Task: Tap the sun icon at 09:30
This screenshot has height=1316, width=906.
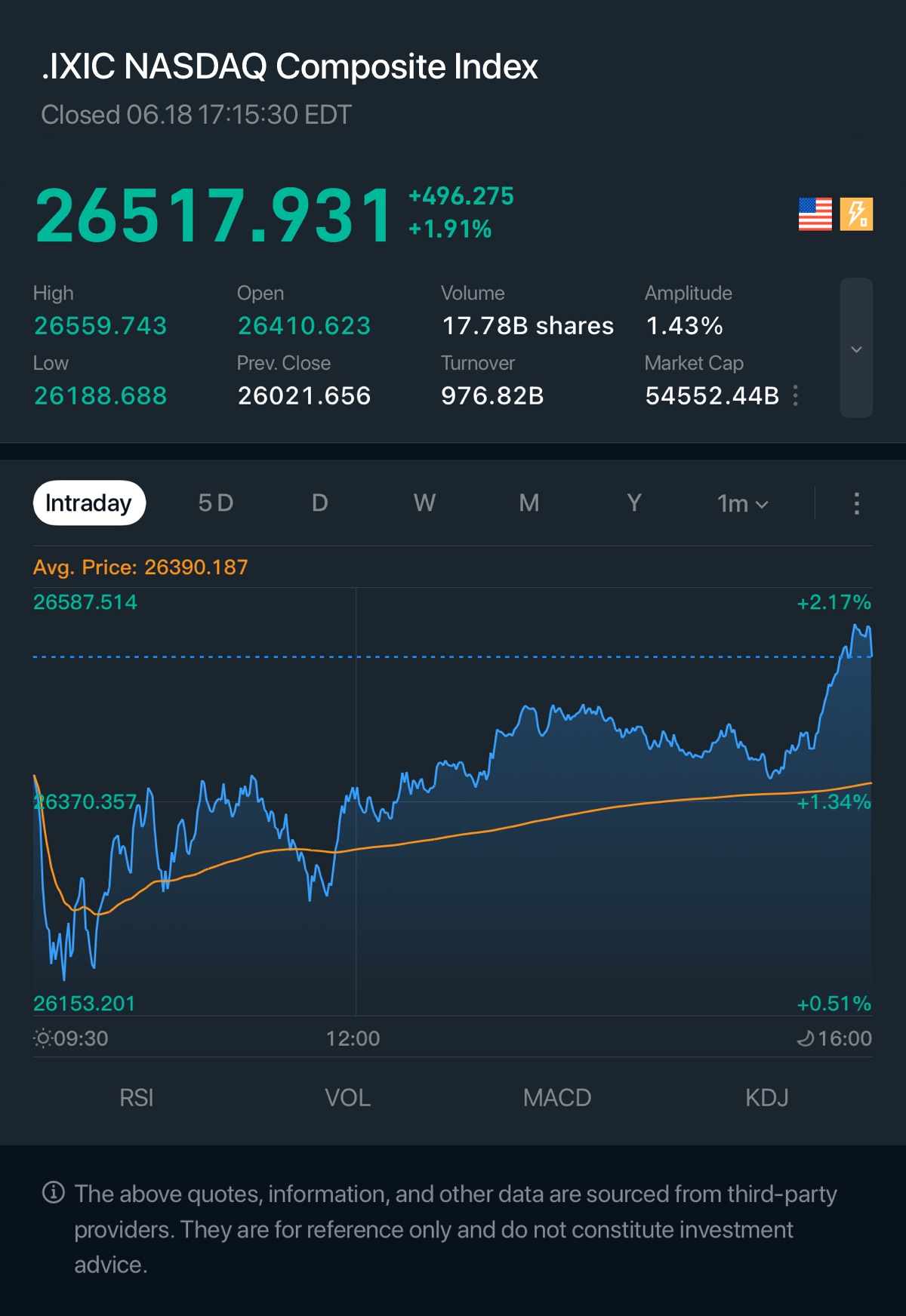Action: coord(43,1038)
